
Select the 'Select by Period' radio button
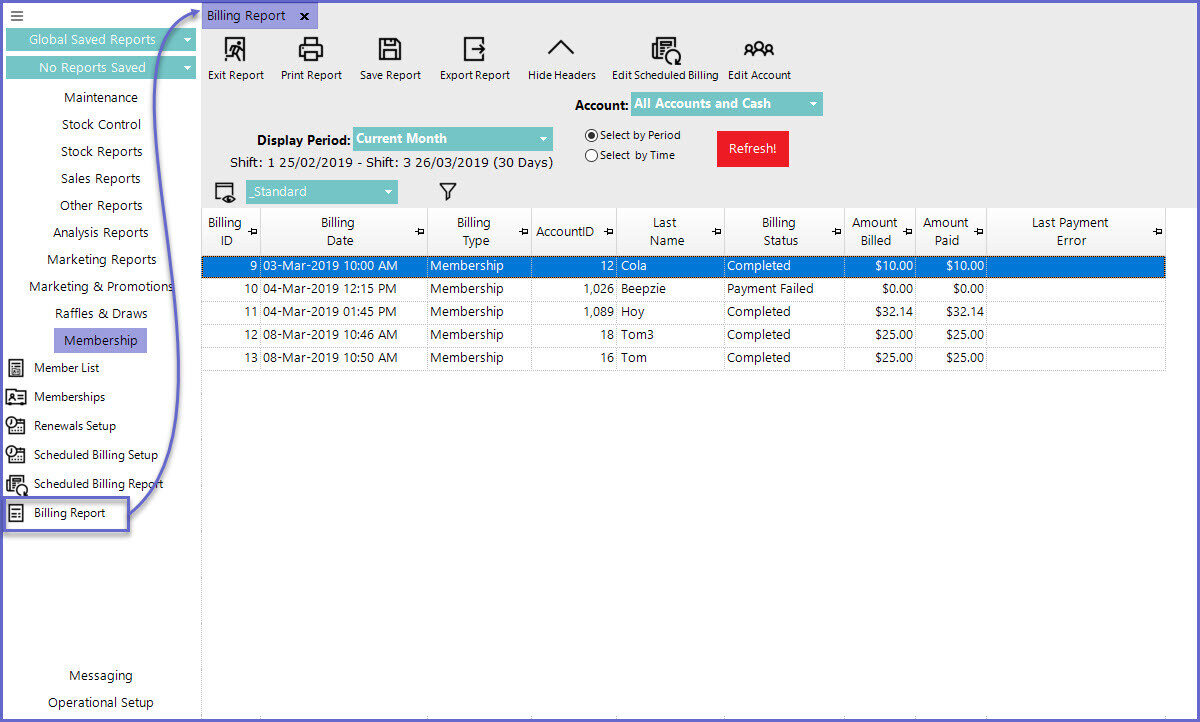(592, 135)
